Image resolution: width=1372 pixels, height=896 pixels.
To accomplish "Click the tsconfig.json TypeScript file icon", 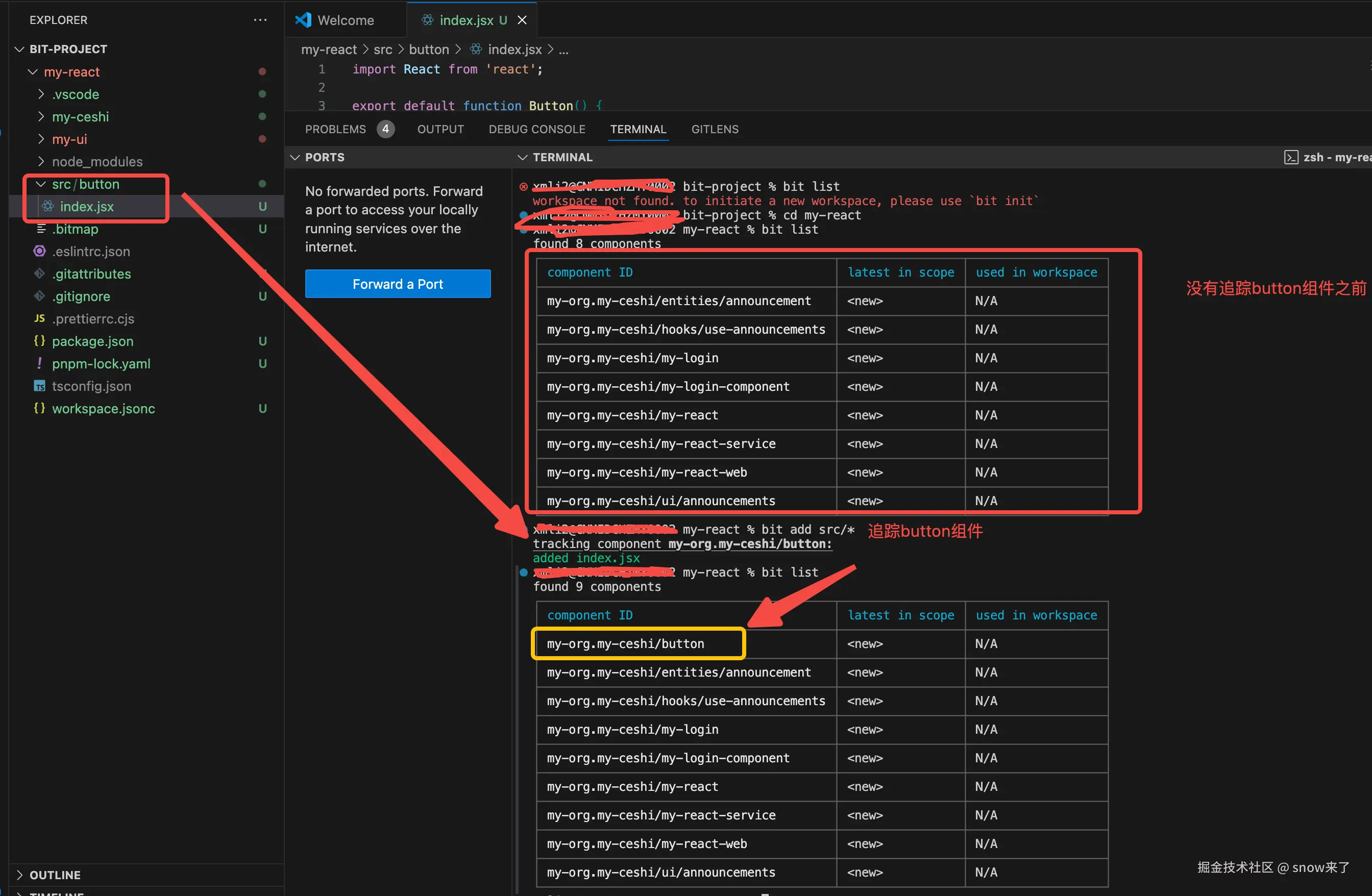I will pyautogui.click(x=39, y=386).
